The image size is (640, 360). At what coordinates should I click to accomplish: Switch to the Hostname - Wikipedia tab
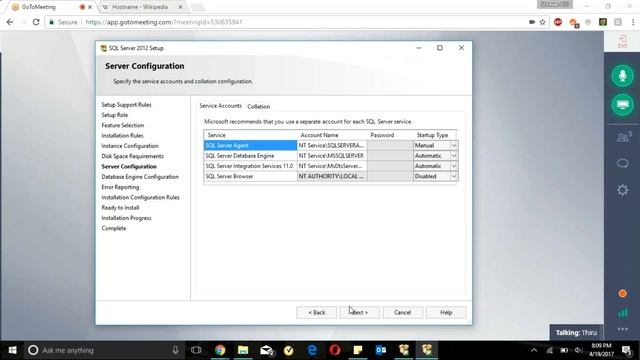(x=140, y=7)
